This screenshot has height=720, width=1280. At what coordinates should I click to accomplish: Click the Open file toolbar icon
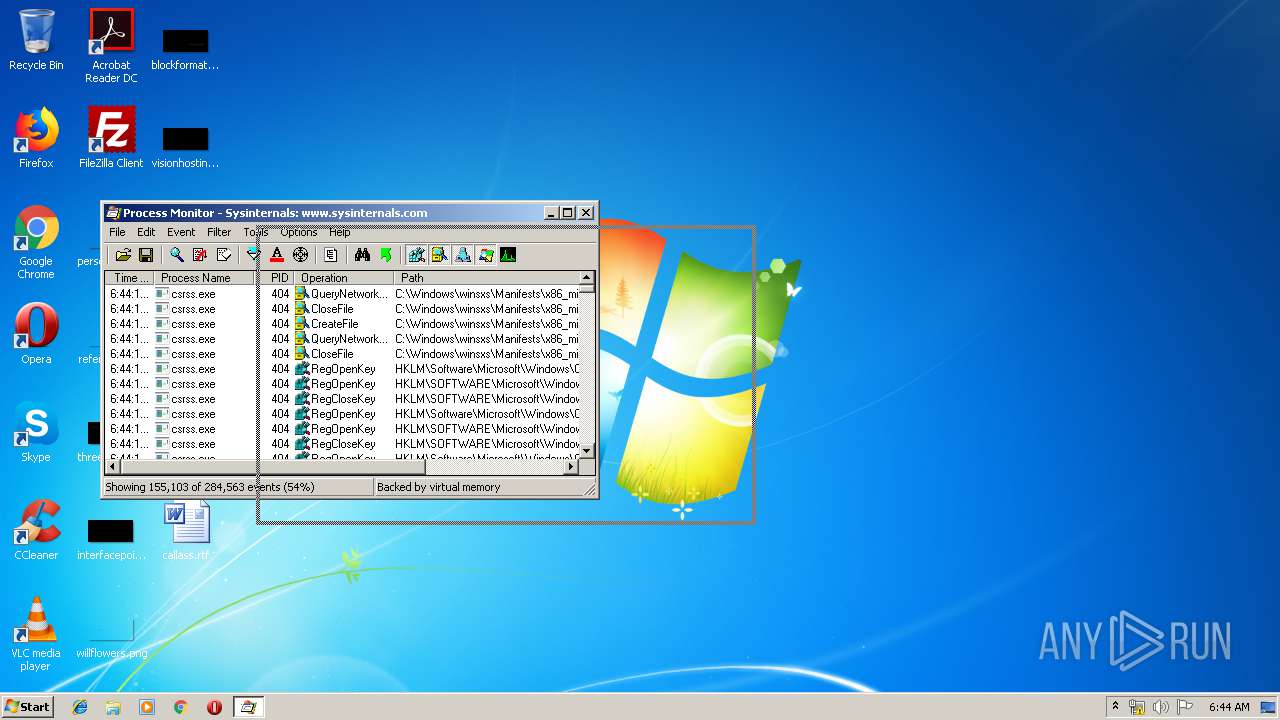click(123, 255)
